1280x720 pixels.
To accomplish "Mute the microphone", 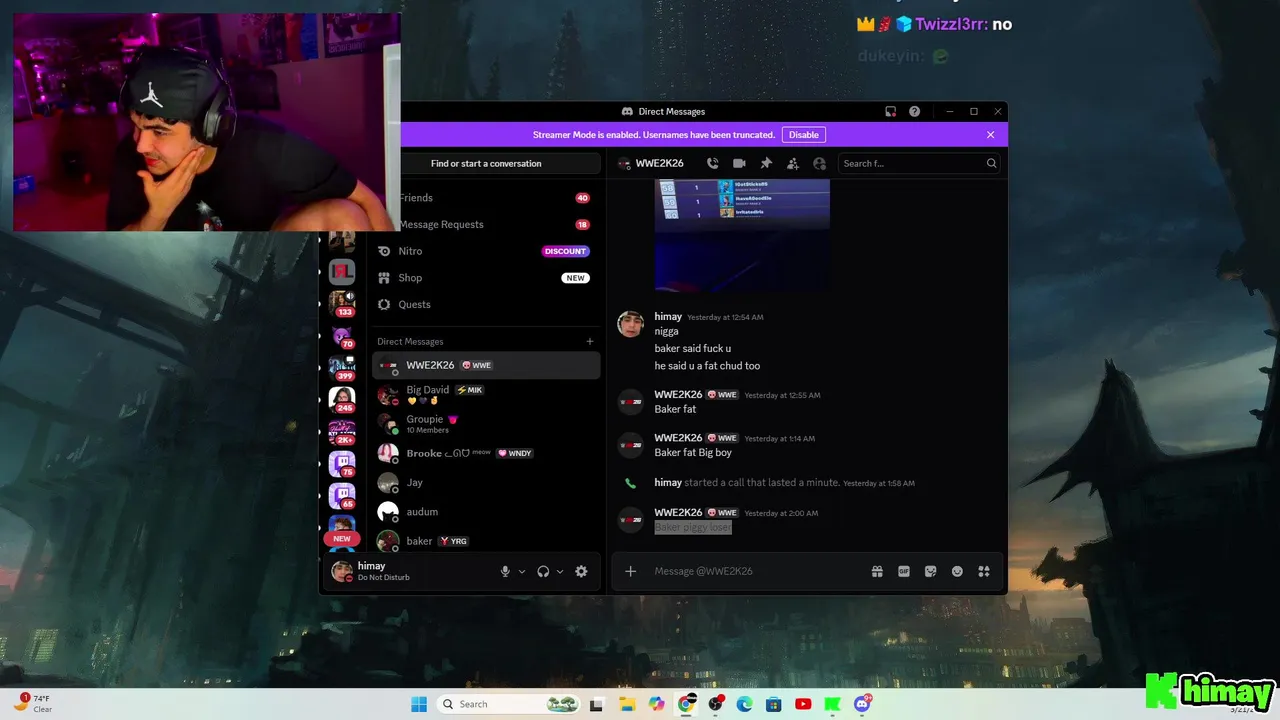I will click(x=506, y=571).
